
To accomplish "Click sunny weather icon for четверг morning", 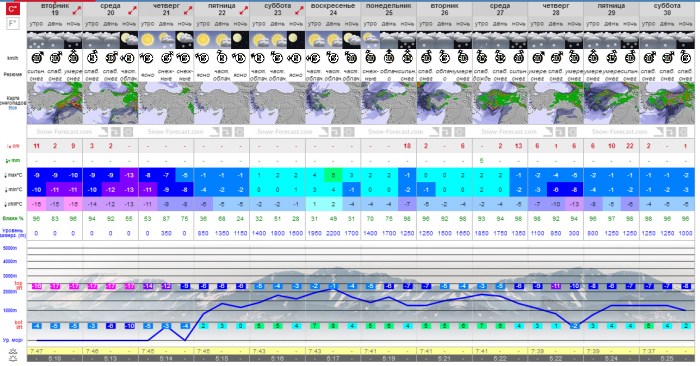I will click(148, 40).
